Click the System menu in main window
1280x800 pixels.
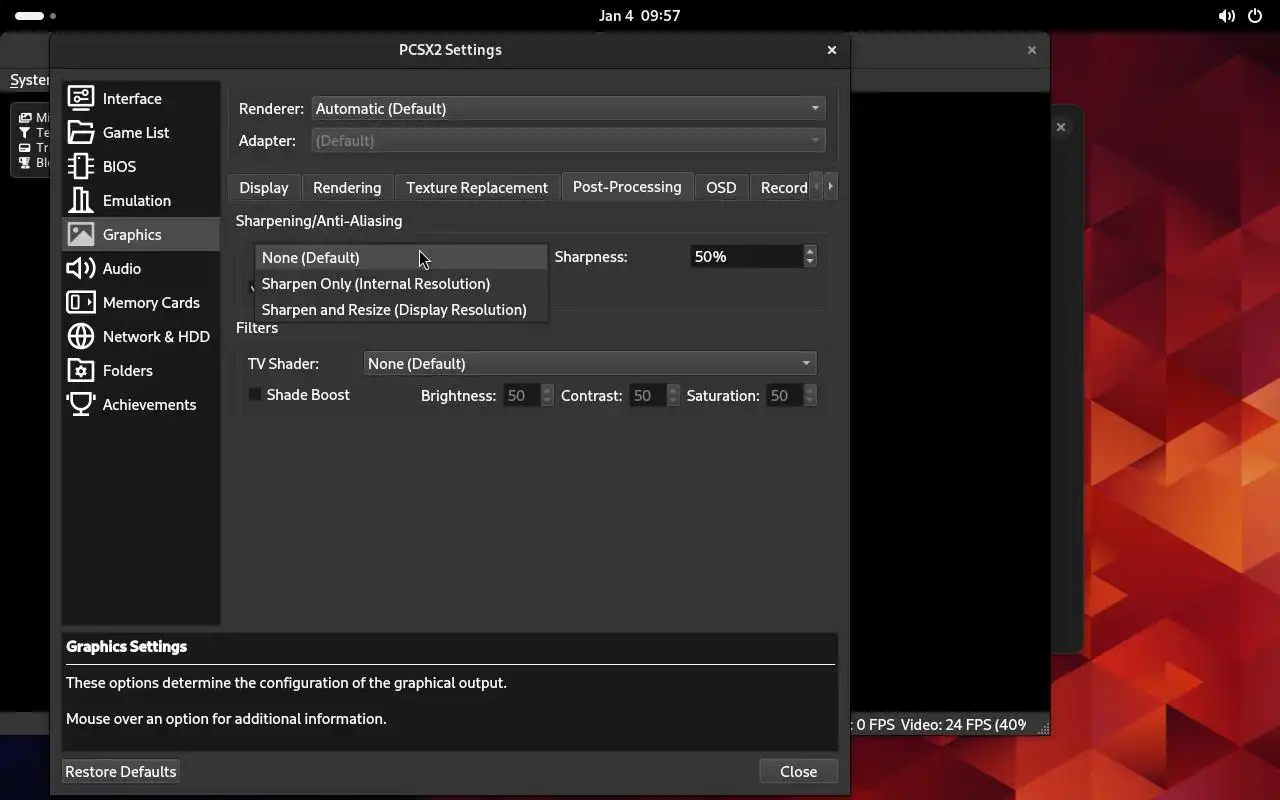tap(29, 80)
